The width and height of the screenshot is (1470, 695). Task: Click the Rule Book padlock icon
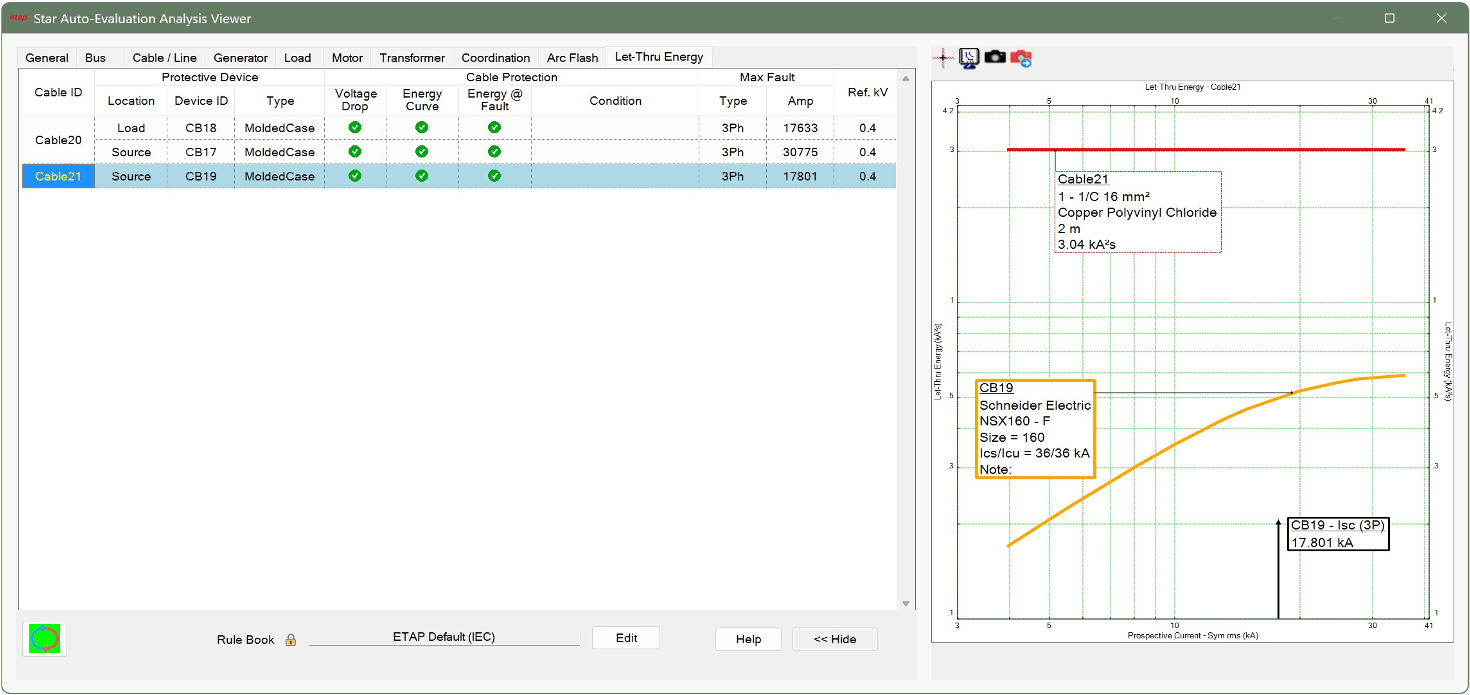tap(291, 640)
